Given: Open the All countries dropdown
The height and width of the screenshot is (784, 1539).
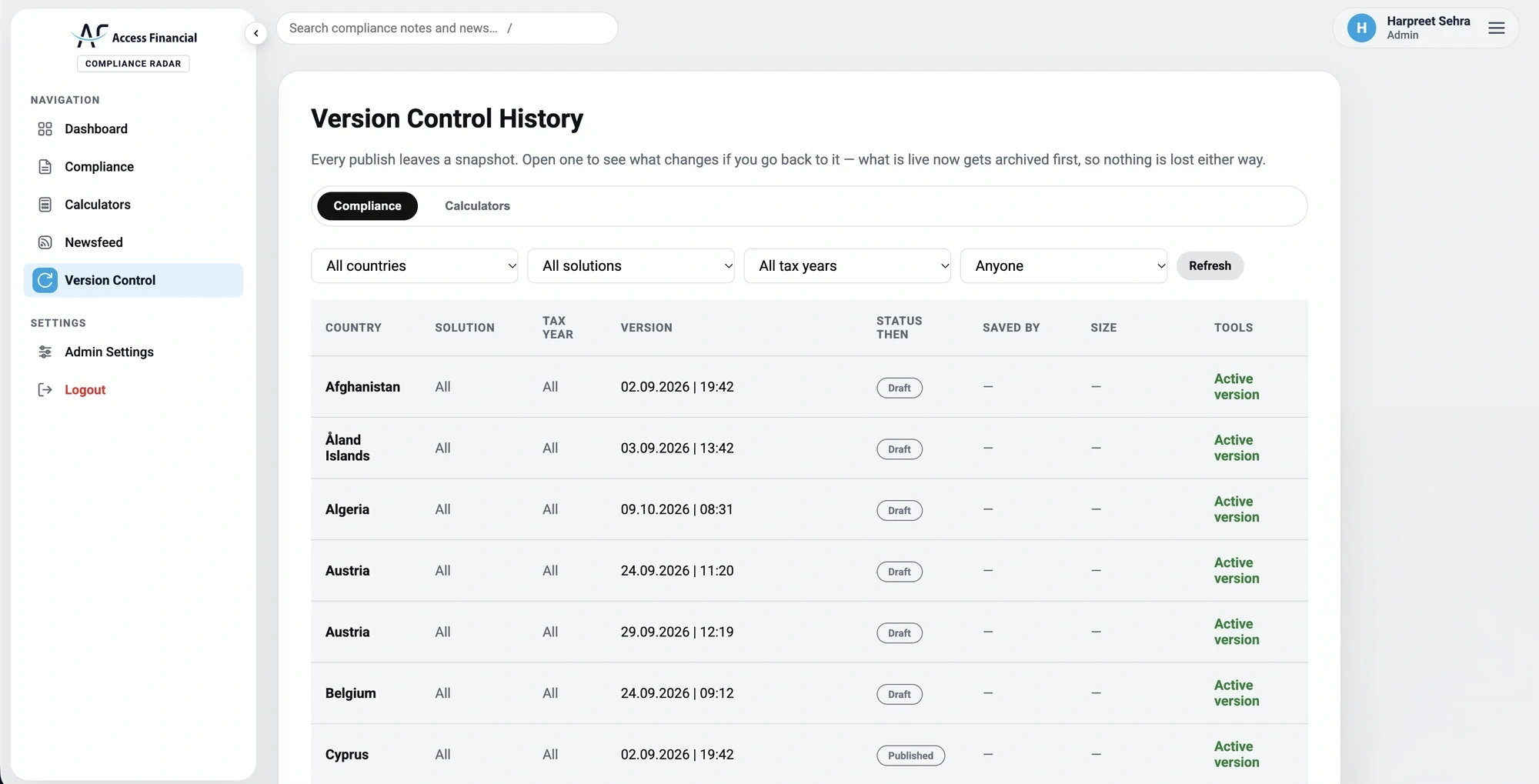Looking at the screenshot, I should coord(415,265).
